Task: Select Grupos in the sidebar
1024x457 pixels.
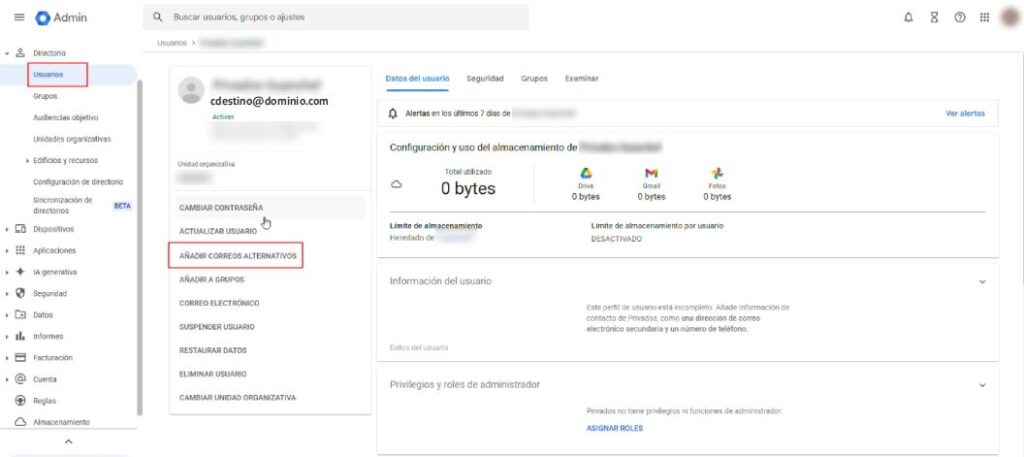Action: click(45, 96)
